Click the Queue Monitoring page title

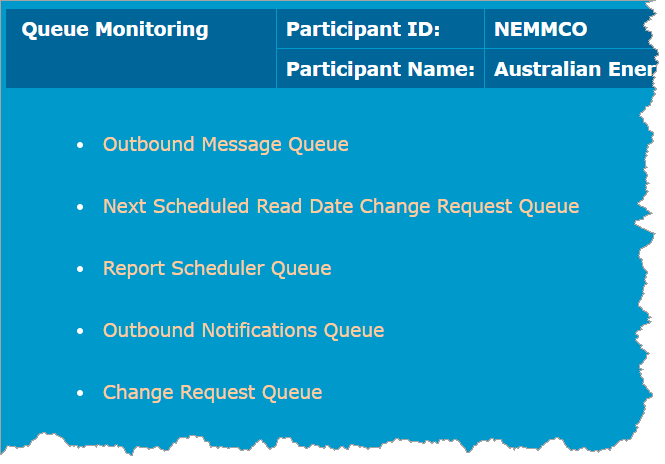click(115, 29)
